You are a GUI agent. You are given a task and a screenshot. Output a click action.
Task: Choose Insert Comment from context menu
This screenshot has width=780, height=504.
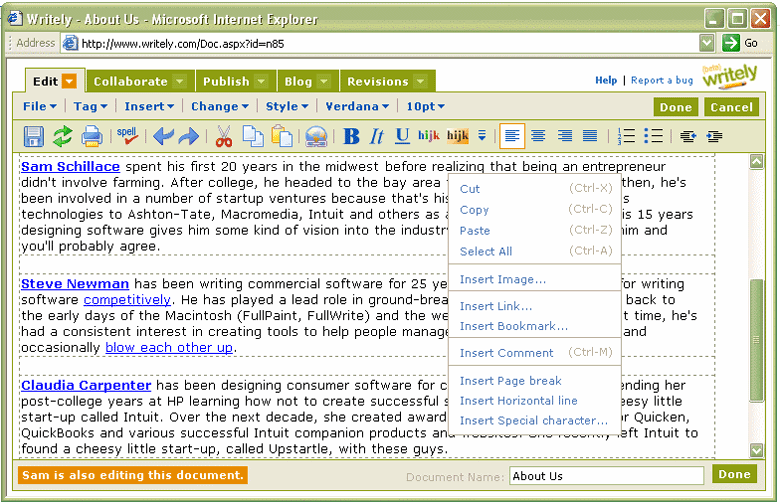535,353
